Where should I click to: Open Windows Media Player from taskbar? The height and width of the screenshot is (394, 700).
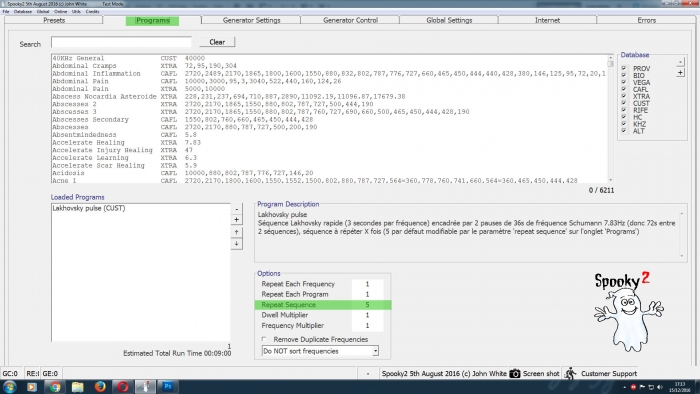(32, 387)
